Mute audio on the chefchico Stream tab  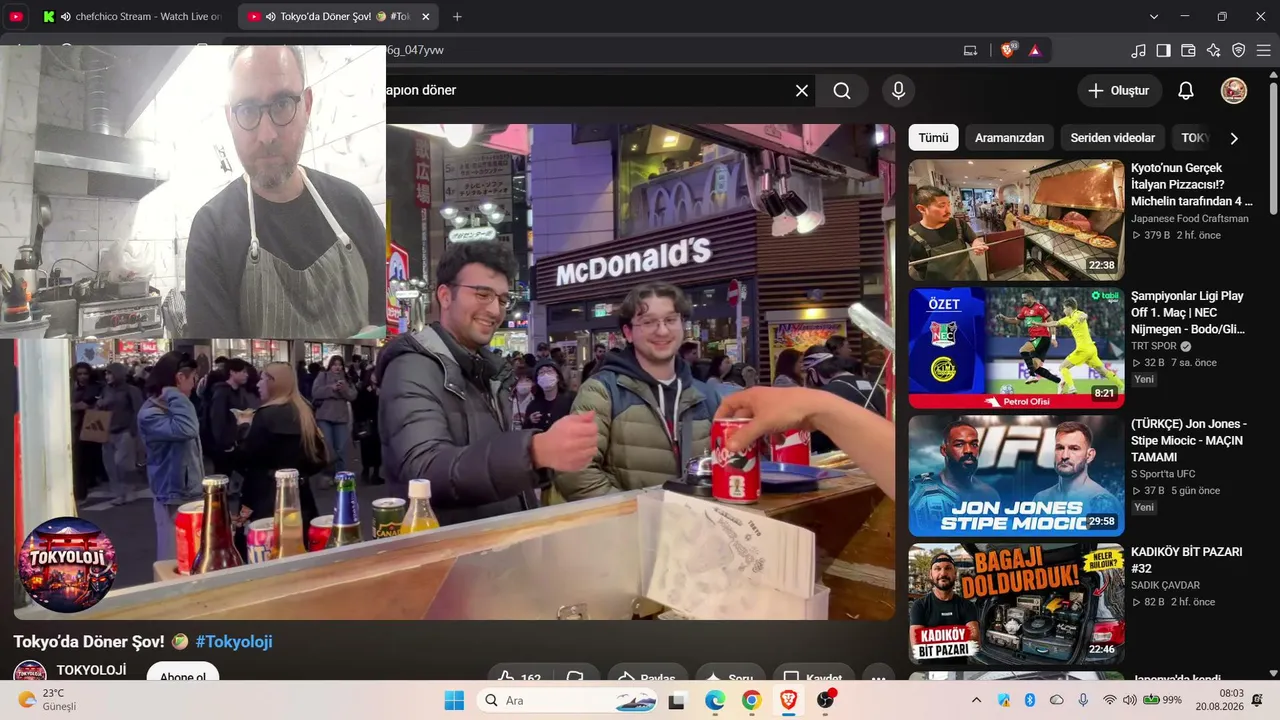pos(65,17)
